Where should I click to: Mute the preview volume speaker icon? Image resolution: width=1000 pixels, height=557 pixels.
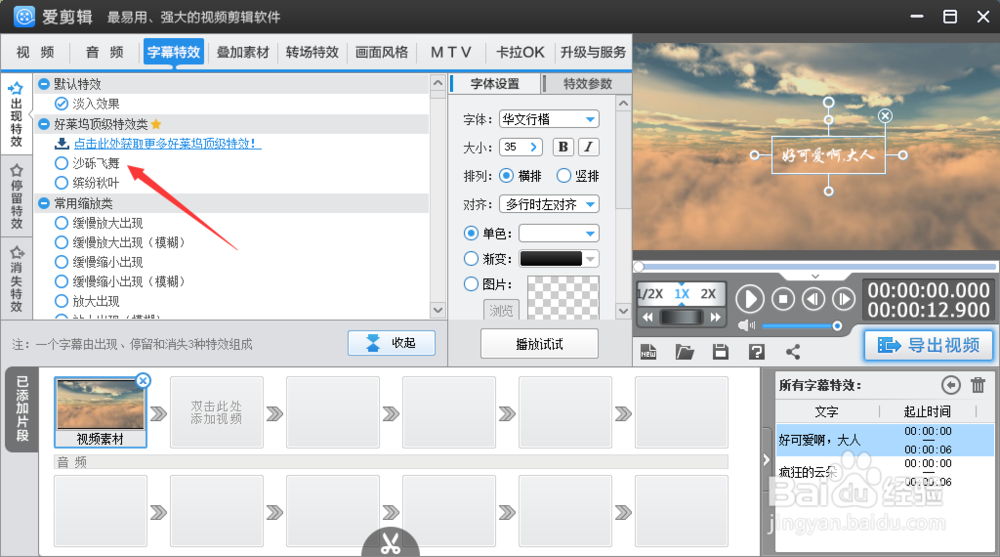click(746, 326)
